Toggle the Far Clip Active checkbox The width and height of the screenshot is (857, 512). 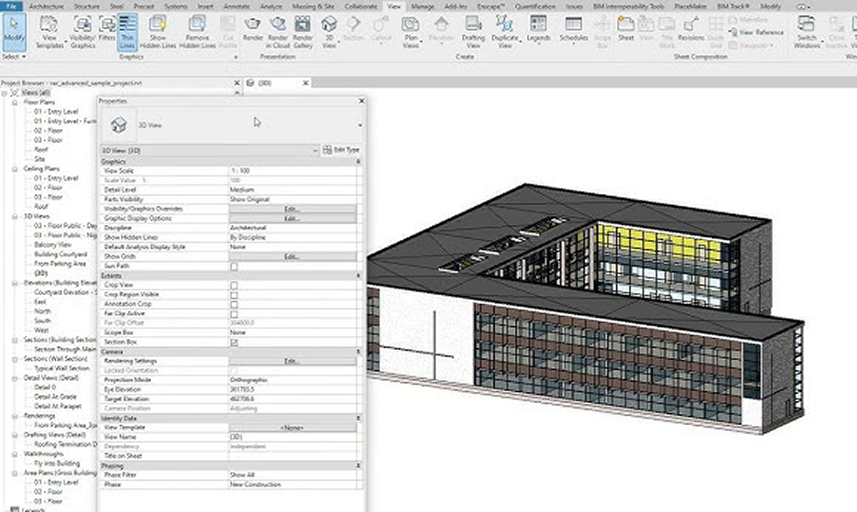[x=234, y=314]
